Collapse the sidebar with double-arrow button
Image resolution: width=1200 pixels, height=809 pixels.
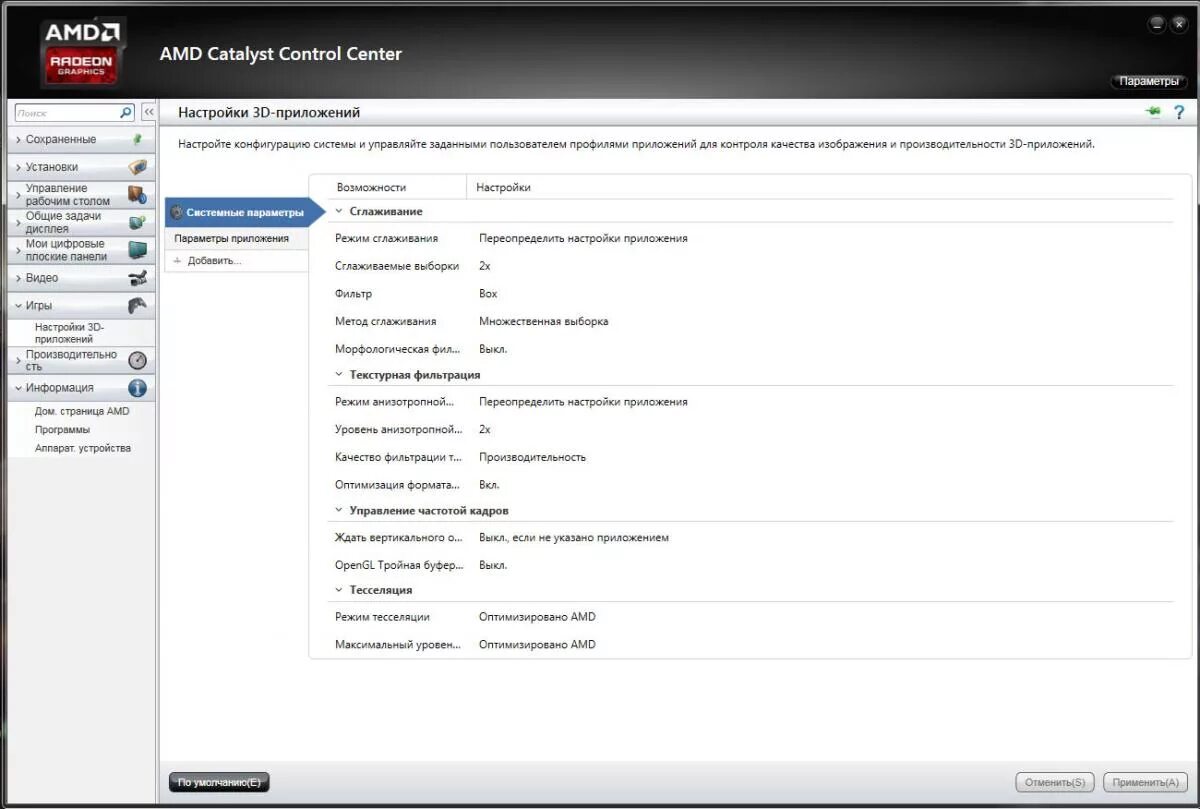click(148, 113)
